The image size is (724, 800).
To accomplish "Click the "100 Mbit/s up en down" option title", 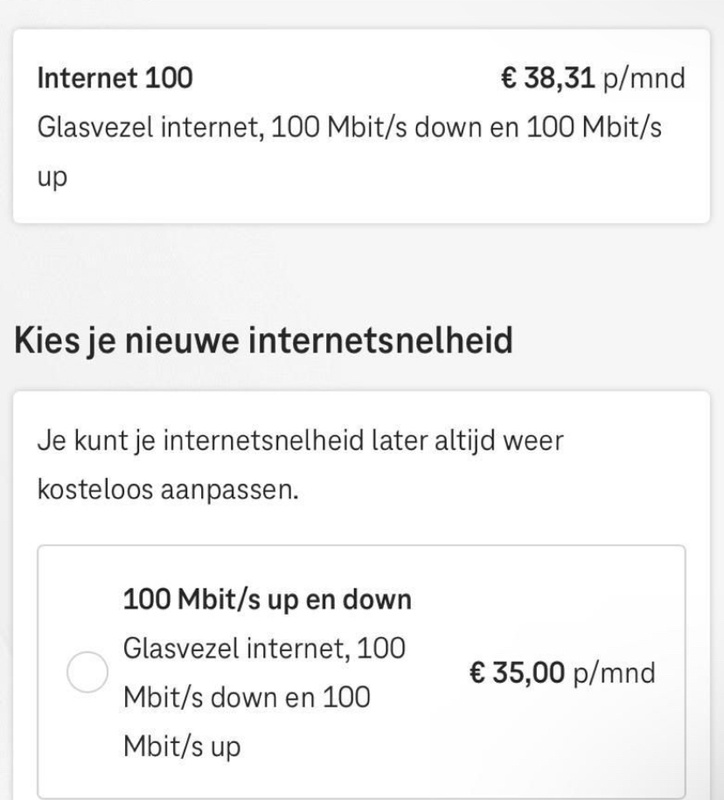I will tap(267, 600).
